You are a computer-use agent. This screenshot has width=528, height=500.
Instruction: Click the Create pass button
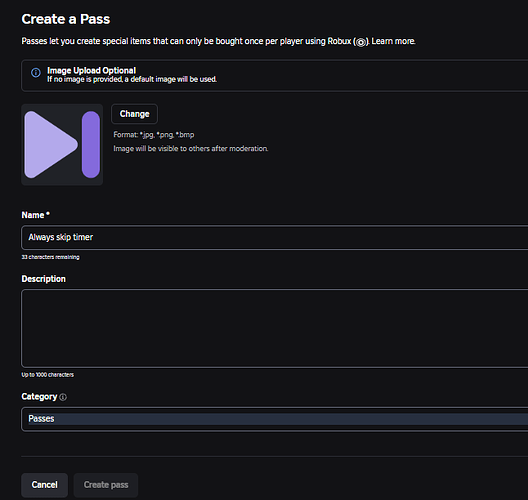tap(106, 485)
